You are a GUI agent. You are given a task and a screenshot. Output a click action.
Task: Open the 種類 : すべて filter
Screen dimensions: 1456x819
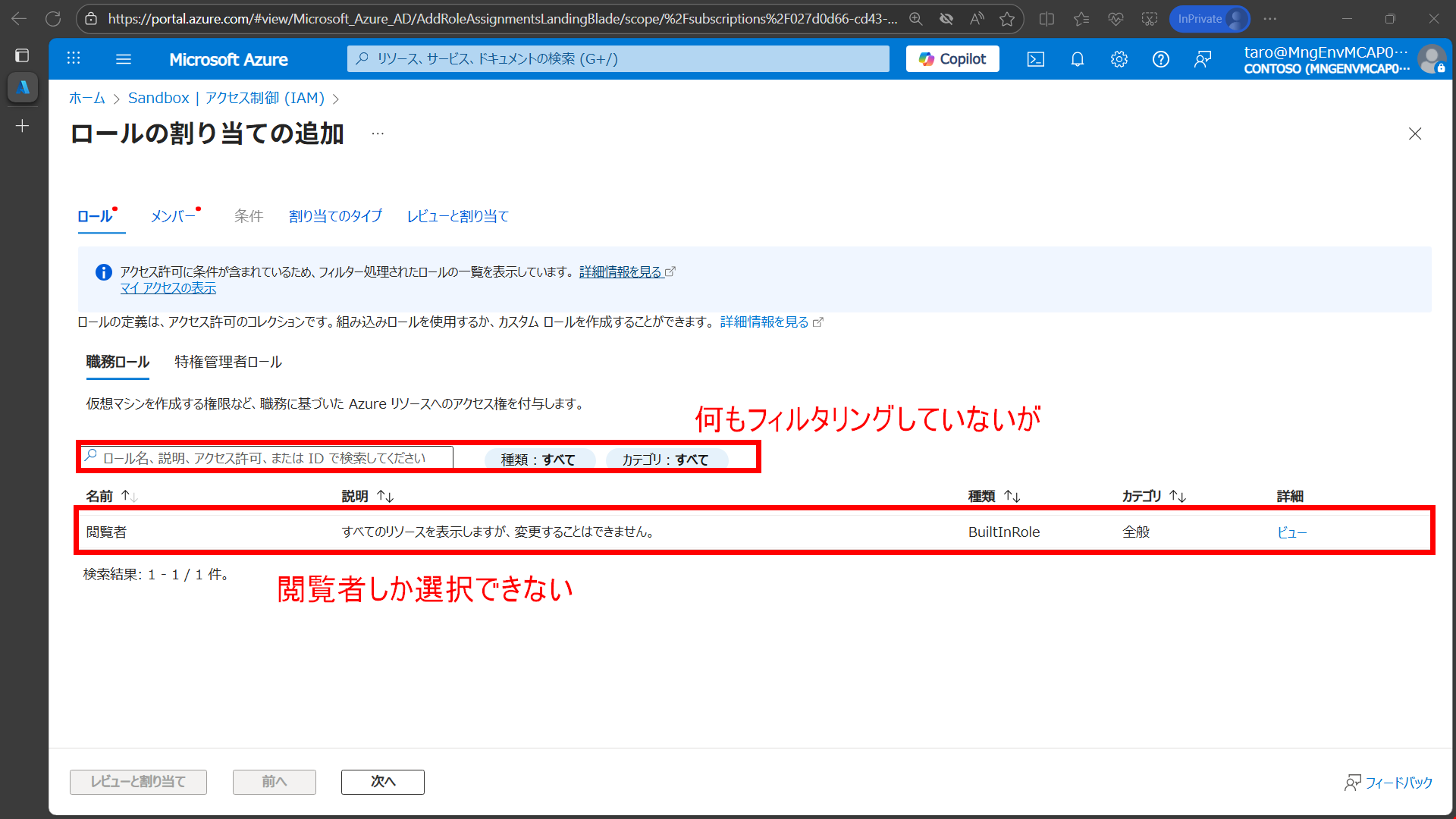click(538, 460)
